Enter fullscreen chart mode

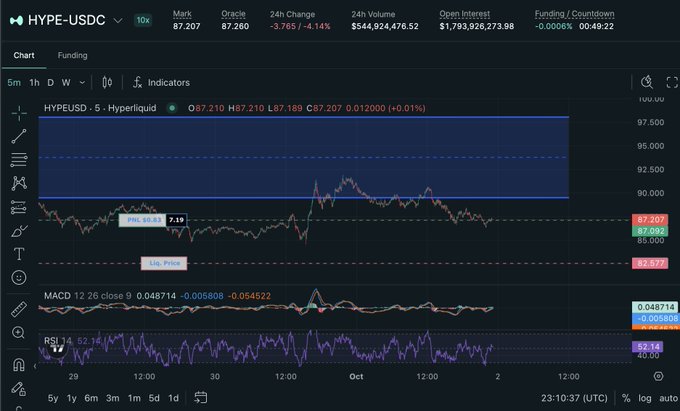click(672, 82)
